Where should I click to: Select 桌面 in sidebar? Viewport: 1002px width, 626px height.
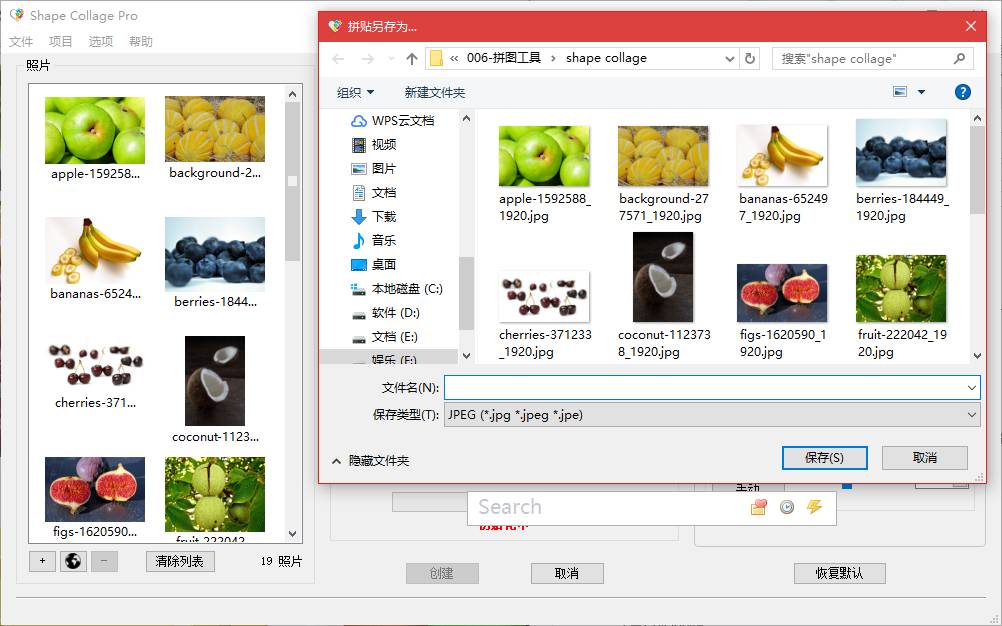coord(375,264)
